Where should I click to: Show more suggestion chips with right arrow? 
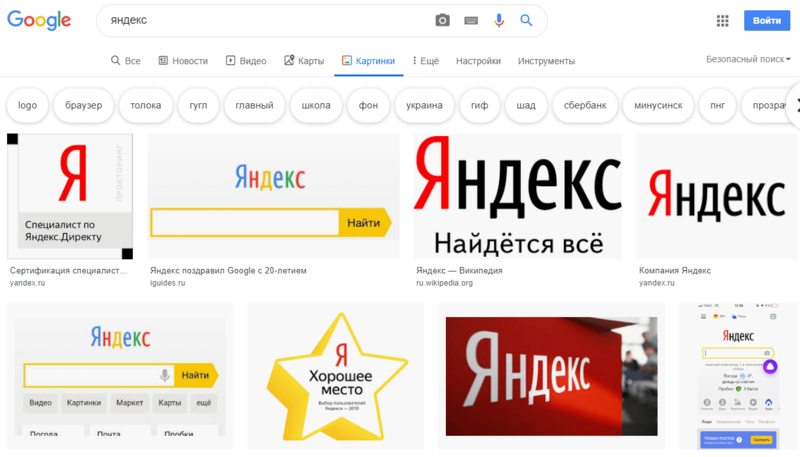795,106
